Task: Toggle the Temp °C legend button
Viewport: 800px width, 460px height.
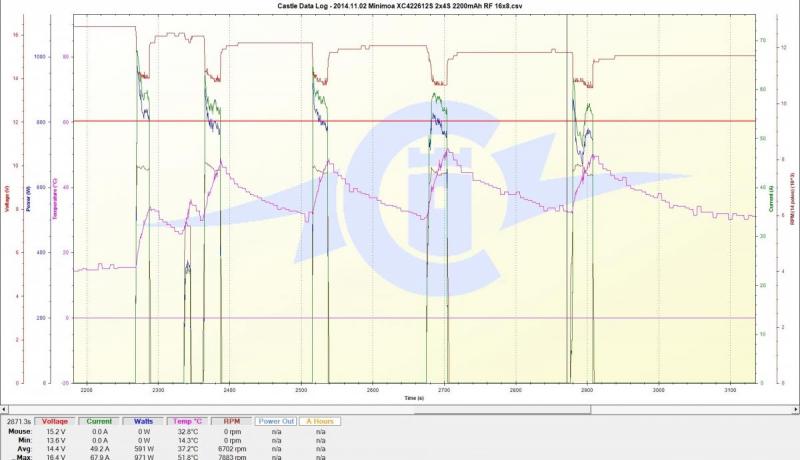Action: coord(187,422)
